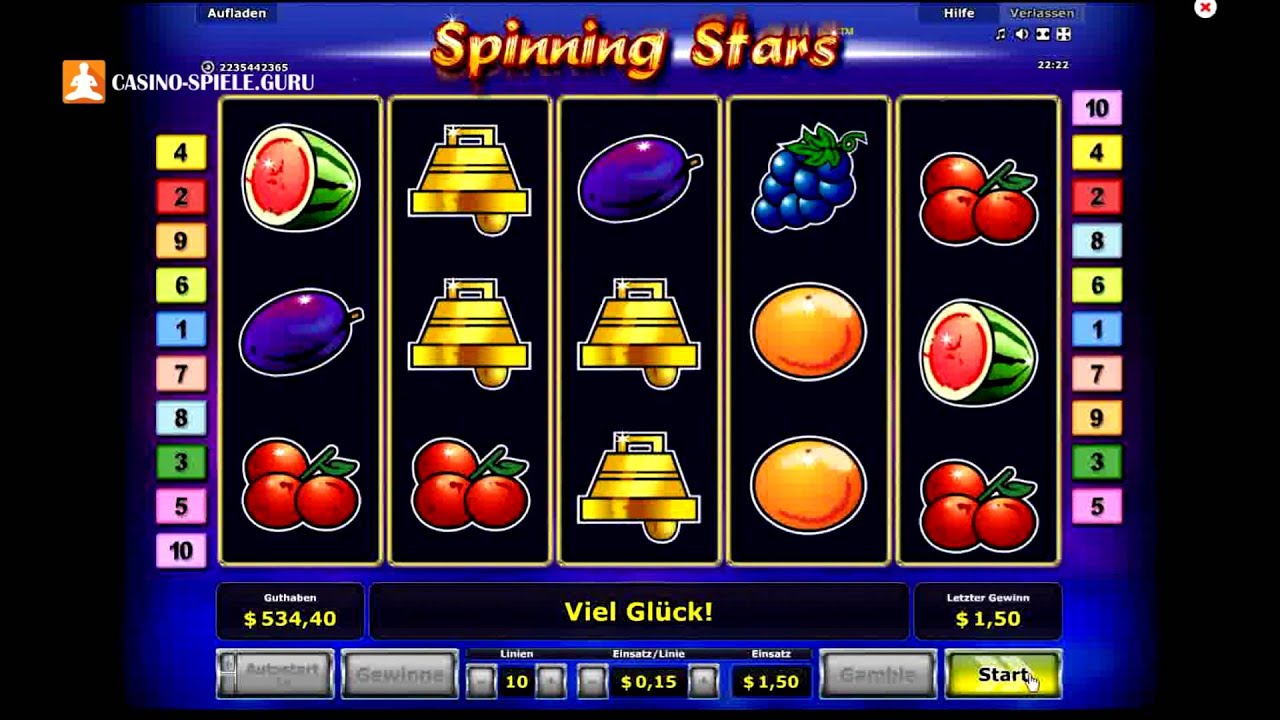Decrease the number of Linien
Image resolution: width=1280 pixels, height=720 pixels.
tap(481, 682)
